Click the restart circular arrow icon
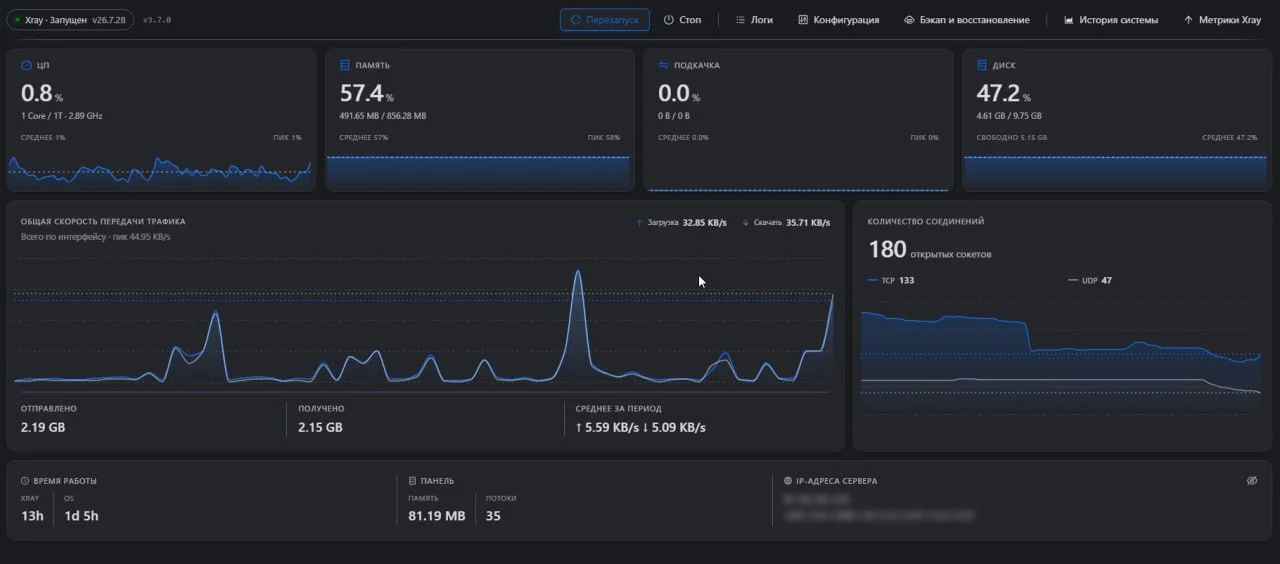The image size is (1280, 564). click(575, 20)
